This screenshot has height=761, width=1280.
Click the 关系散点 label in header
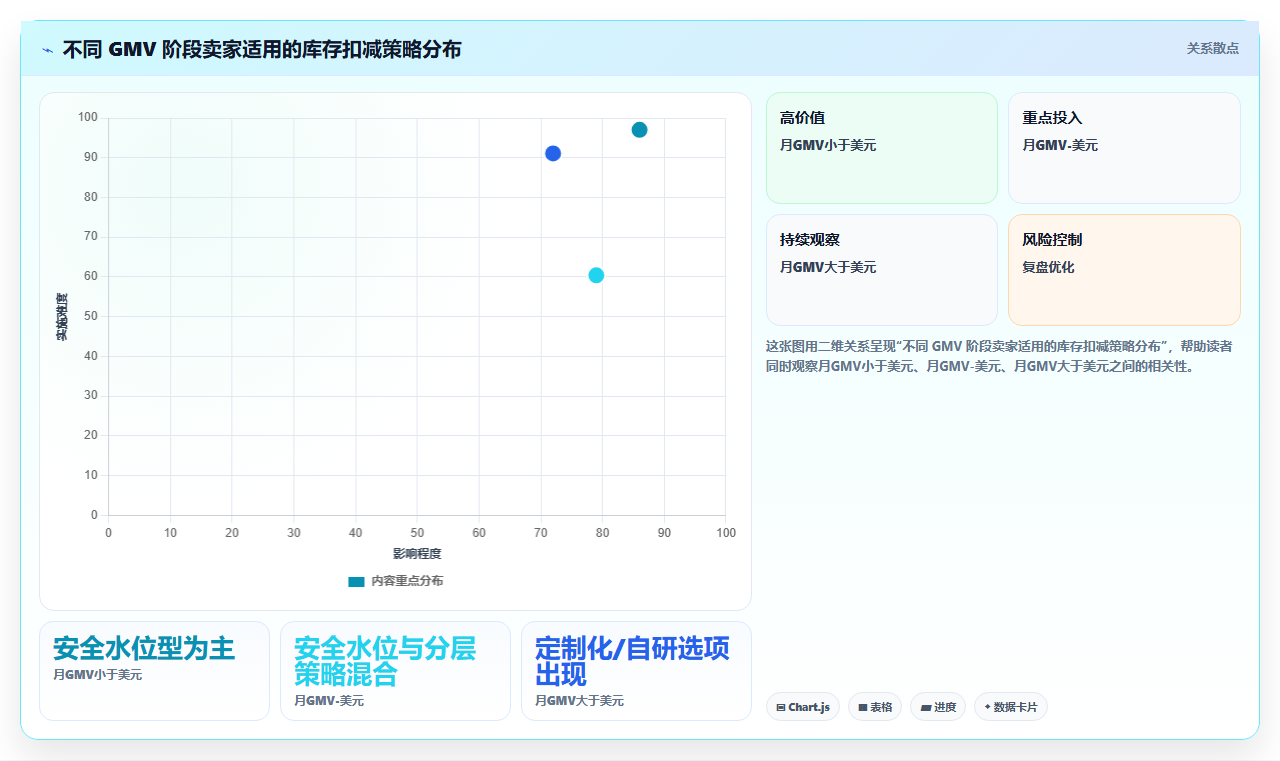coord(1212,48)
